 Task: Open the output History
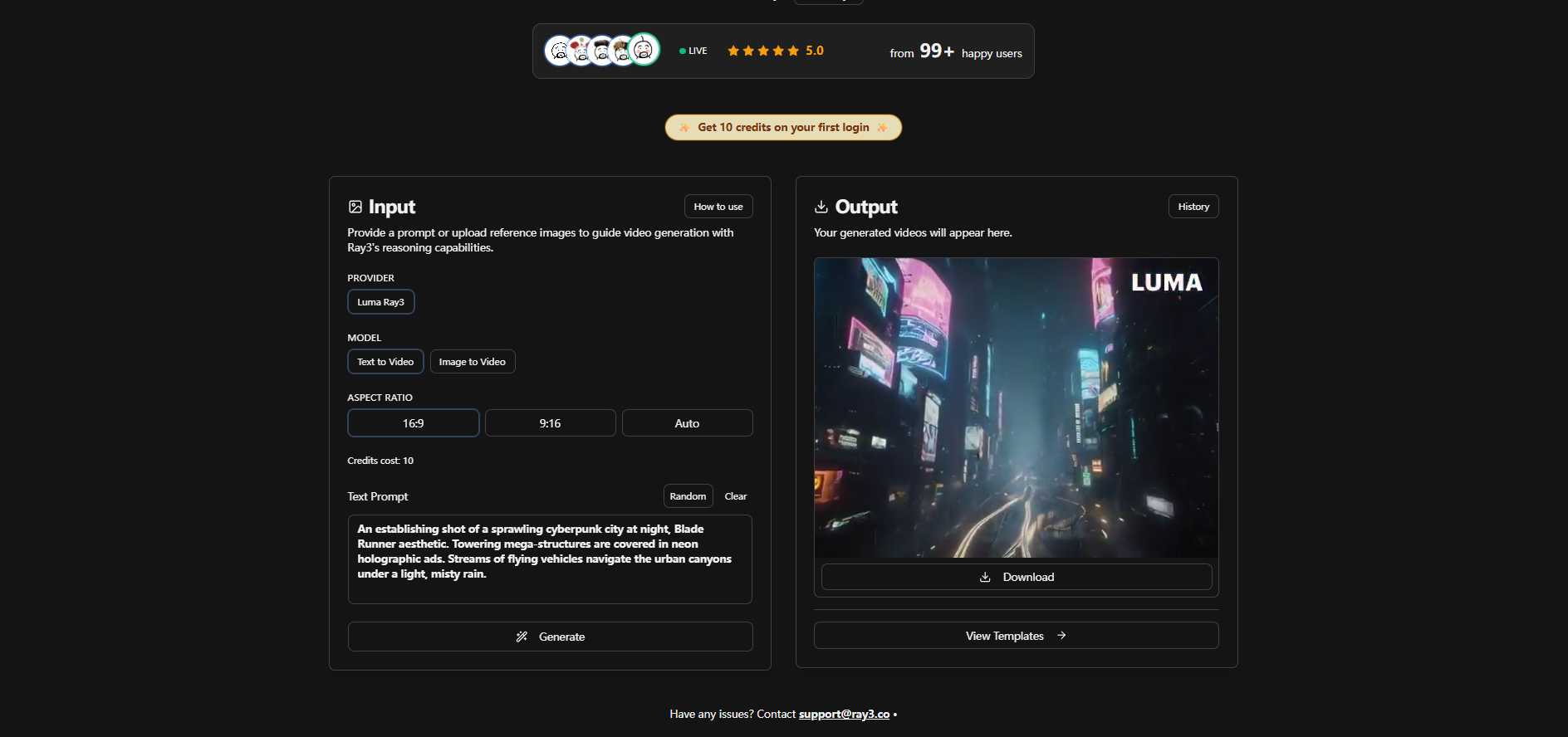1193,207
